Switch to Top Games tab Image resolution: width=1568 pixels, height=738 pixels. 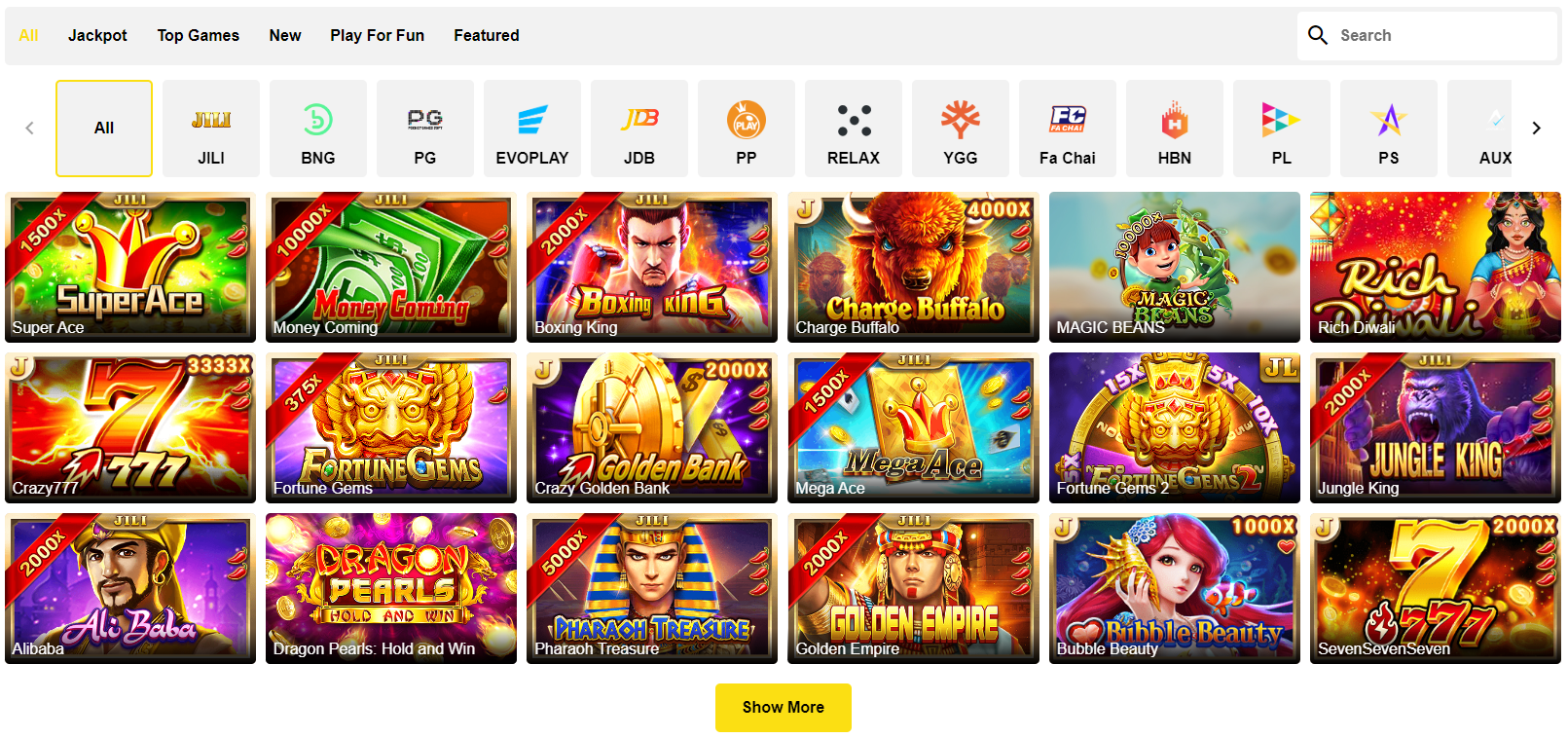[199, 35]
